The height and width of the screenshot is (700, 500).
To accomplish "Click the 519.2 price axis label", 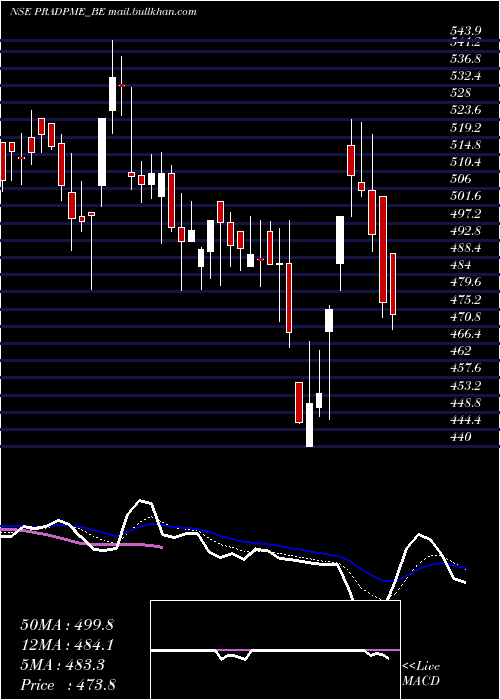I will 466,128.
